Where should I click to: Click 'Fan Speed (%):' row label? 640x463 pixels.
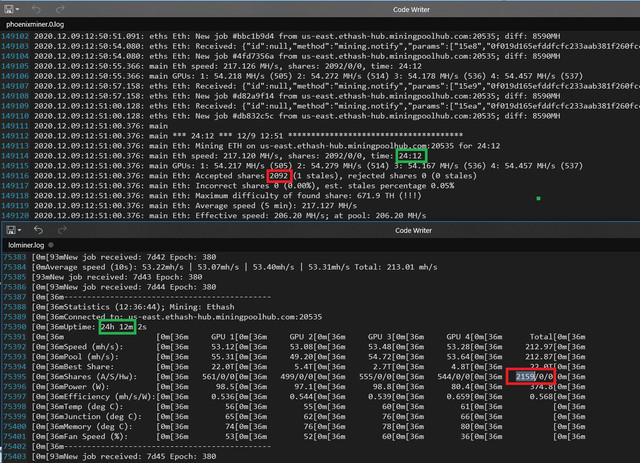tap(97, 436)
